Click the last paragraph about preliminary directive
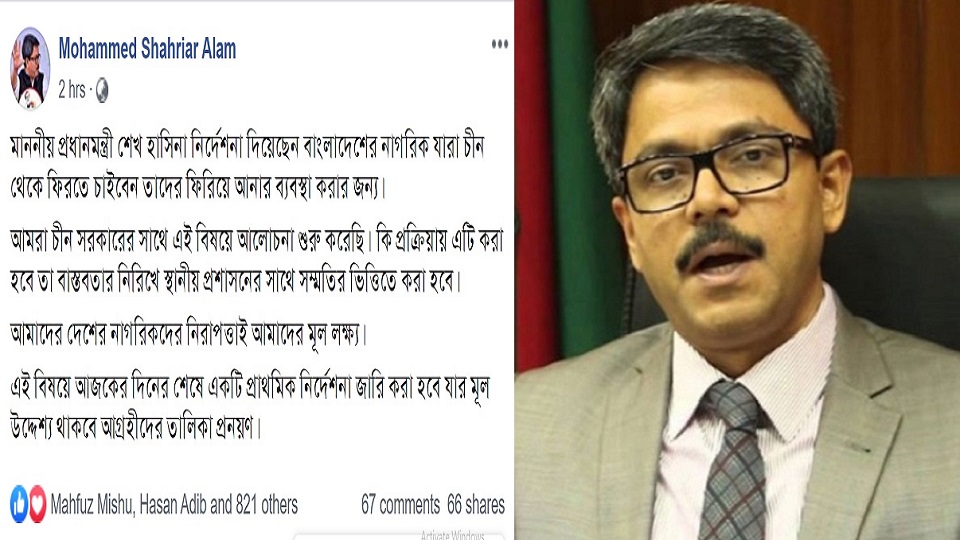The width and height of the screenshot is (960, 540). pyautogui.click(x=250, y=407)
